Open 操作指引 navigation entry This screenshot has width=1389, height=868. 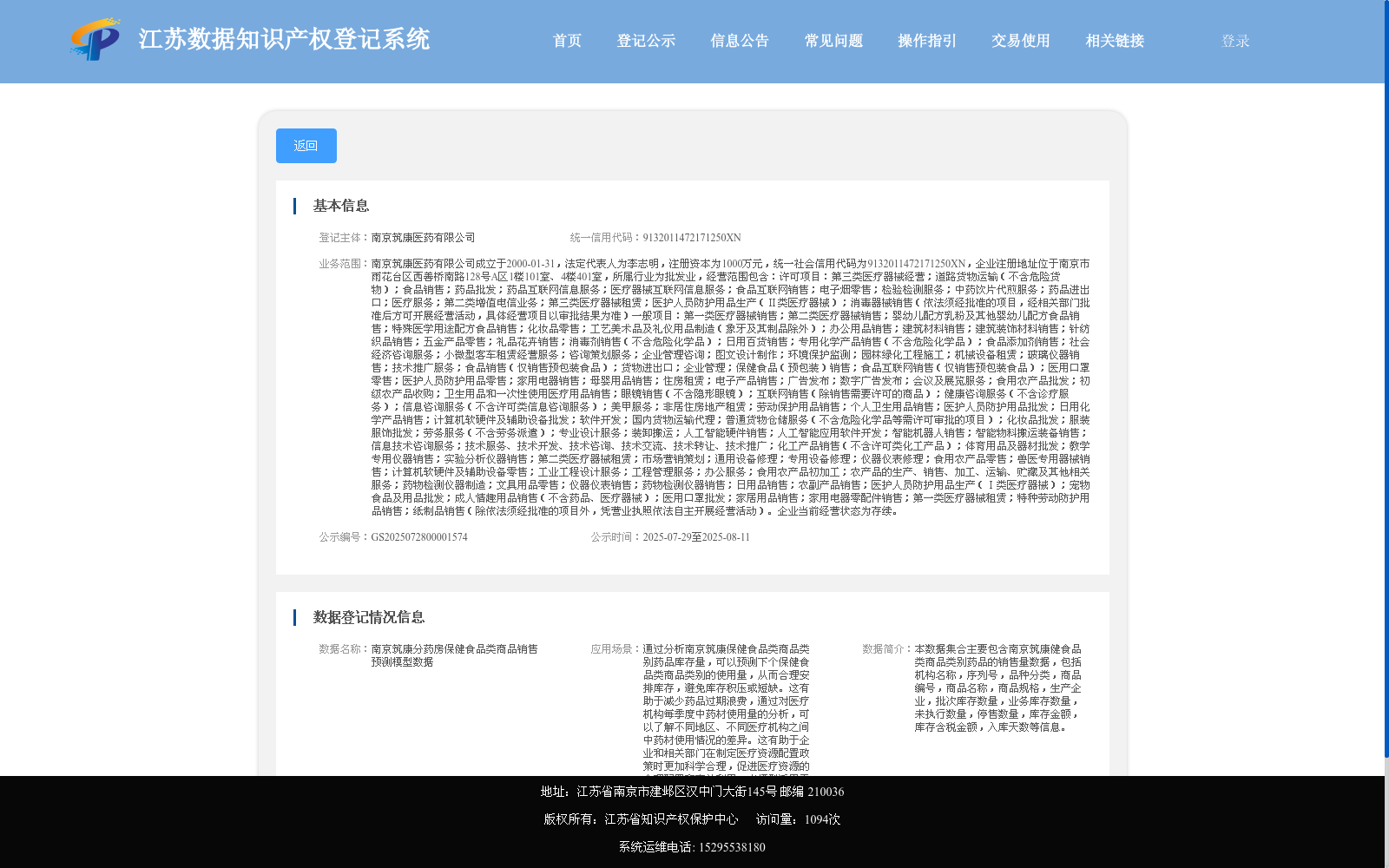pyautogui.click(x=927, y=41)
